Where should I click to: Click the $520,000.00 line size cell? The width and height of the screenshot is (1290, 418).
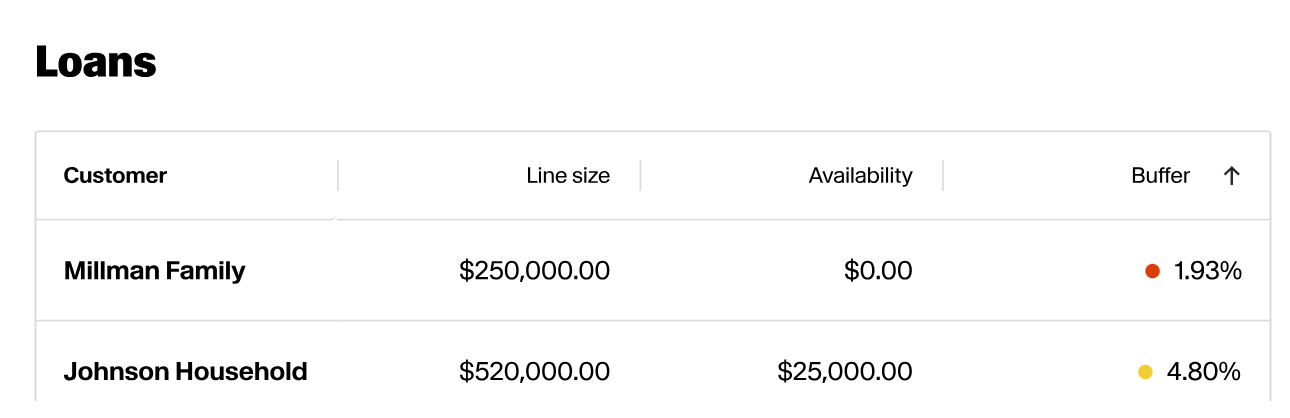point(534,372)
